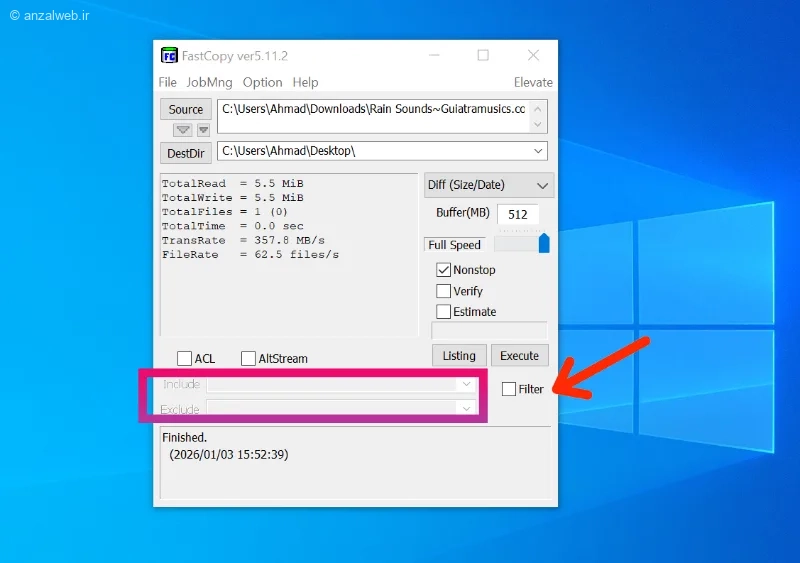
Task: Enable the ACL checkbox
Action: [x=184, y=358]
